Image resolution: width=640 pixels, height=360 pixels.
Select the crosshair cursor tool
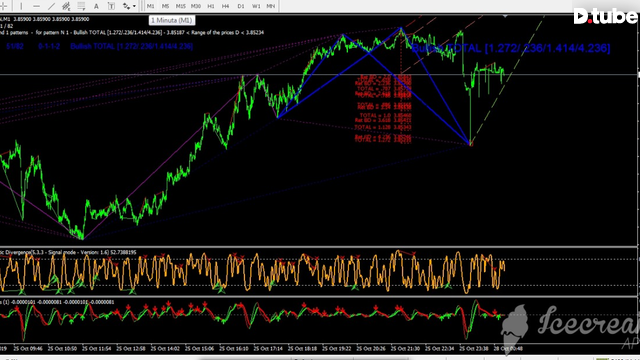(3, 6)
